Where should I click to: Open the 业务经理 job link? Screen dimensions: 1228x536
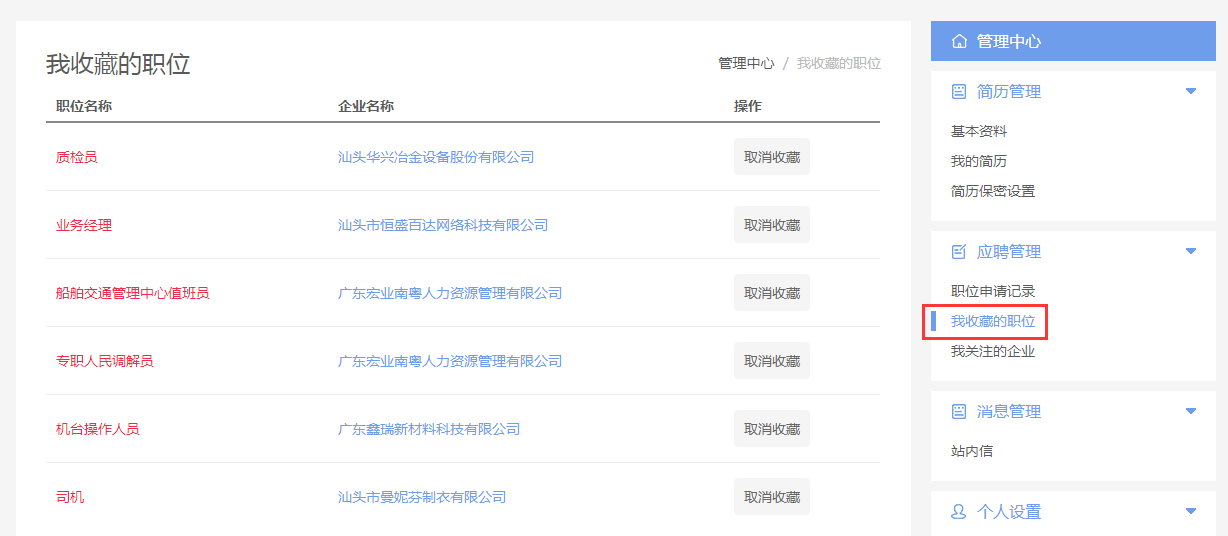coord(84,225)
